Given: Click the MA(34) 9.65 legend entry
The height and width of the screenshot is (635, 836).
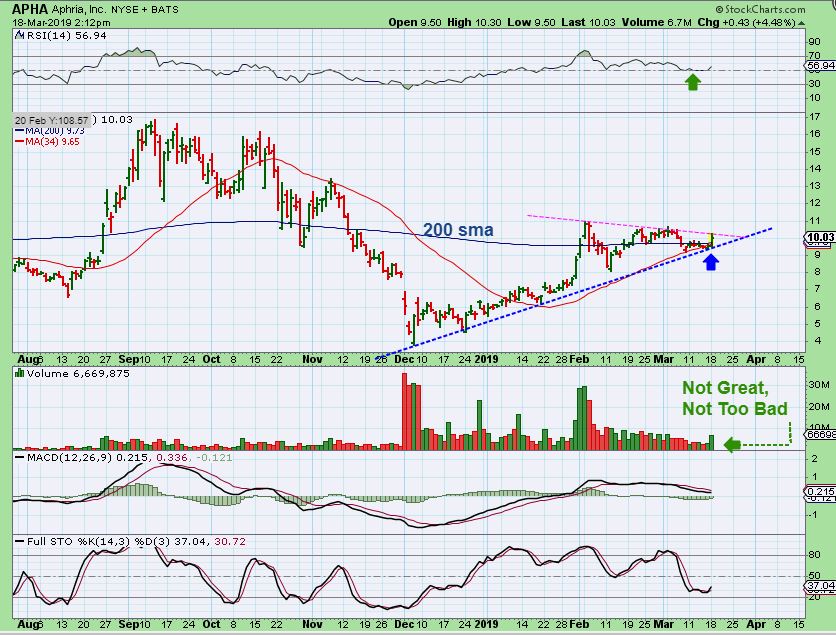Looking at the screenshot, I should coord(47,142).
